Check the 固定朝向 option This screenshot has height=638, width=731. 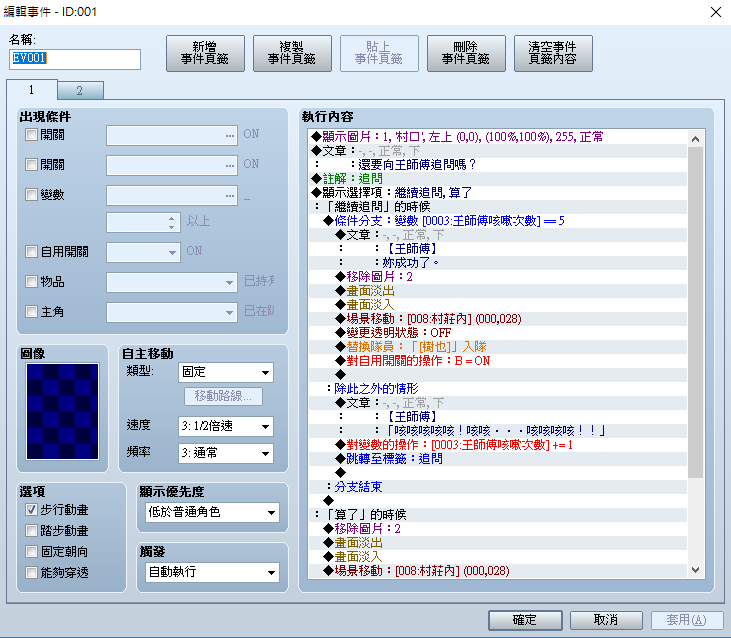coord(31,551)
